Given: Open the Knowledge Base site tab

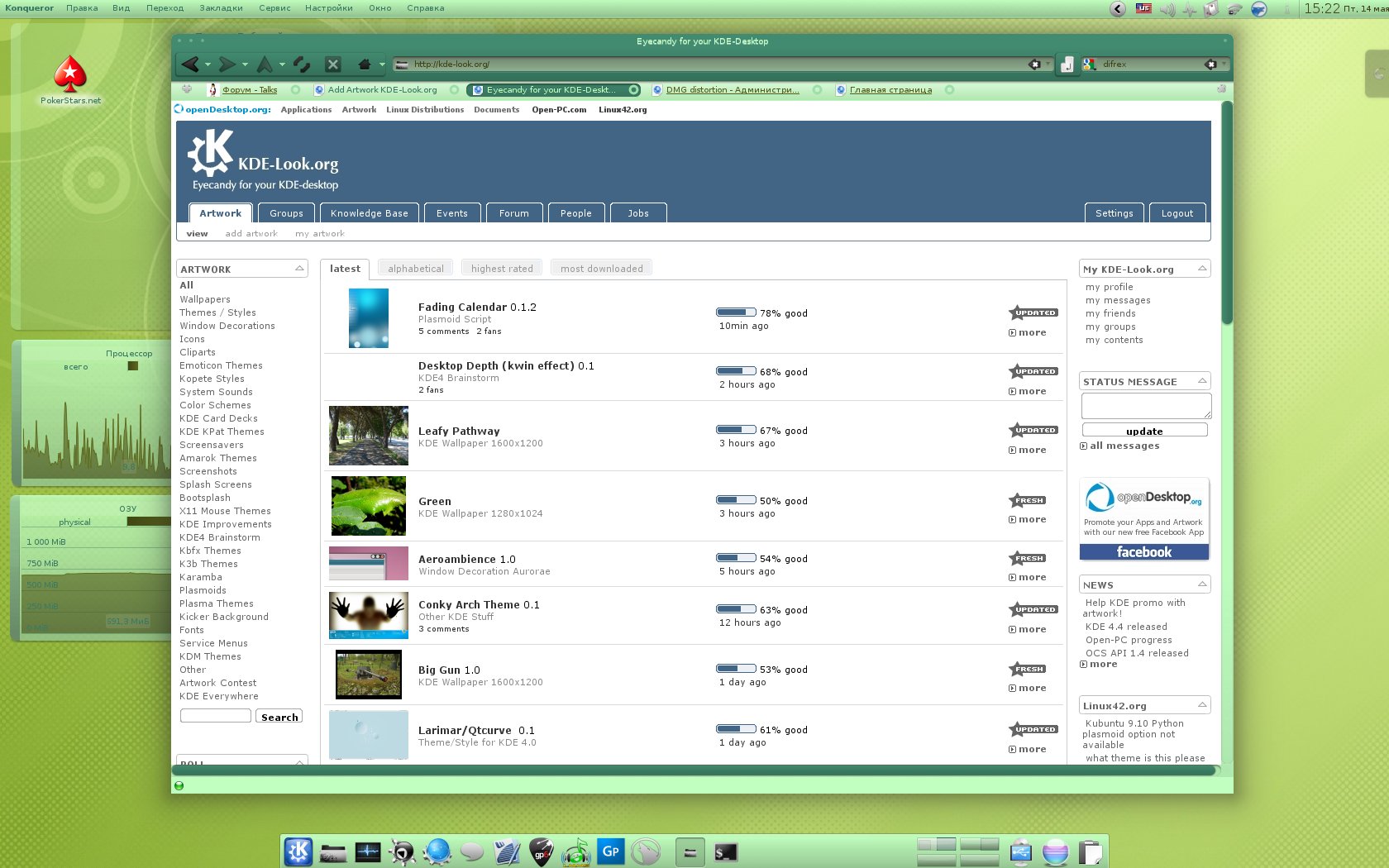Looking at the screenshot, I should pos(369,213).
